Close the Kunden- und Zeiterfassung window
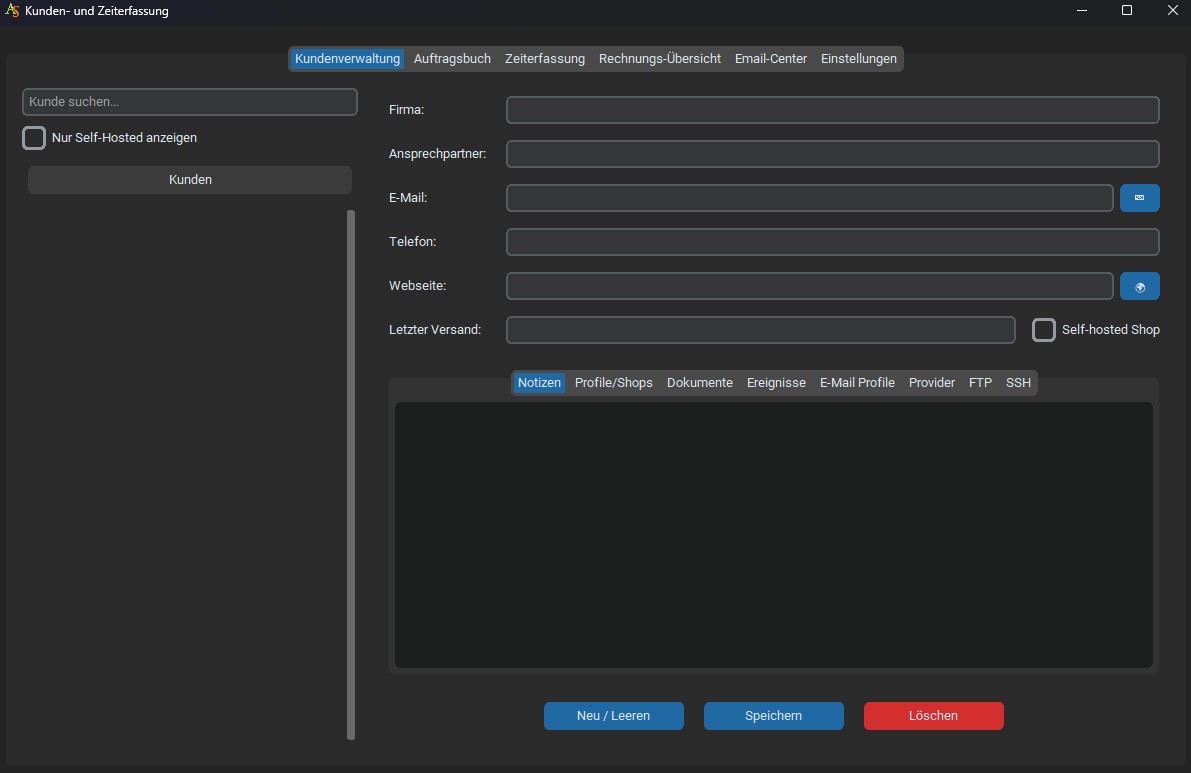The width and height of the screenshot is (1191, 773). pos(1172,11)
